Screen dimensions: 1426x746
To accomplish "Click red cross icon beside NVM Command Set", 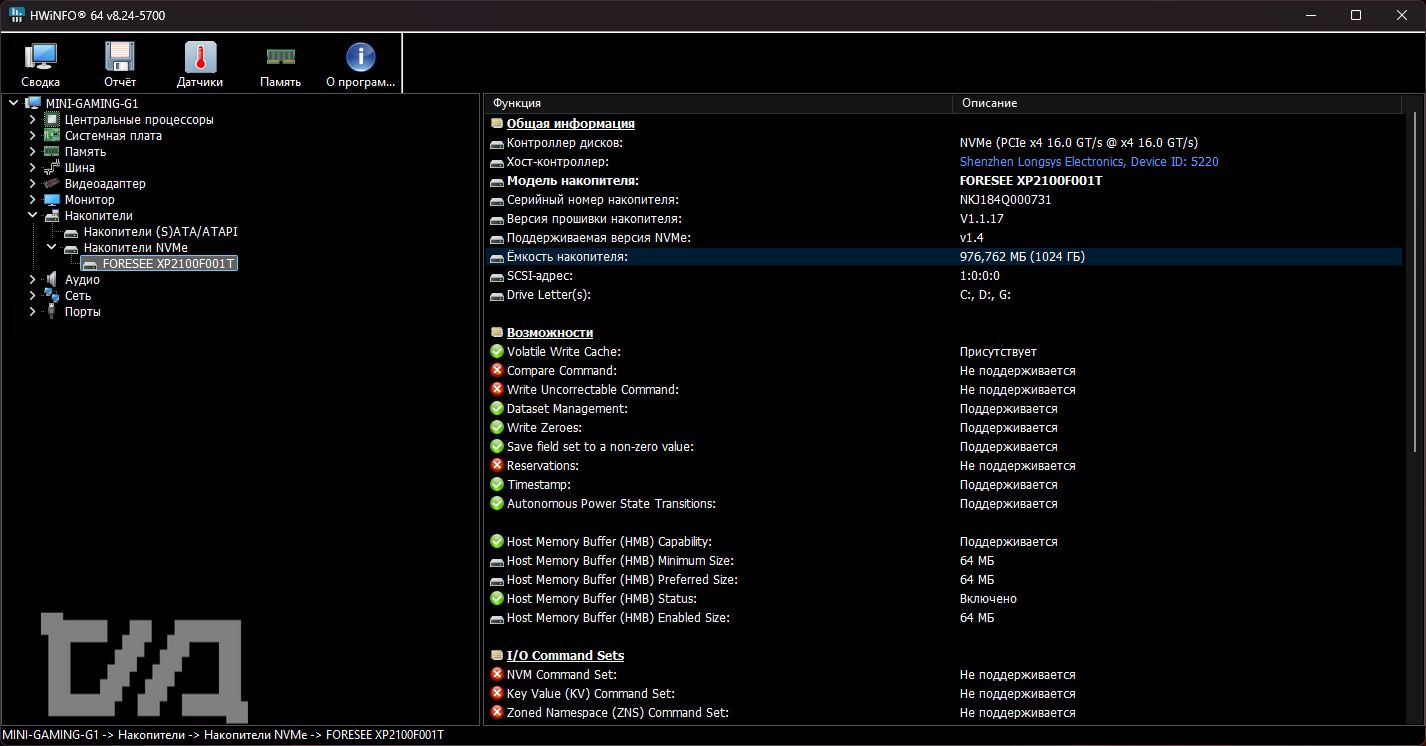I will (x=497, y=675).
